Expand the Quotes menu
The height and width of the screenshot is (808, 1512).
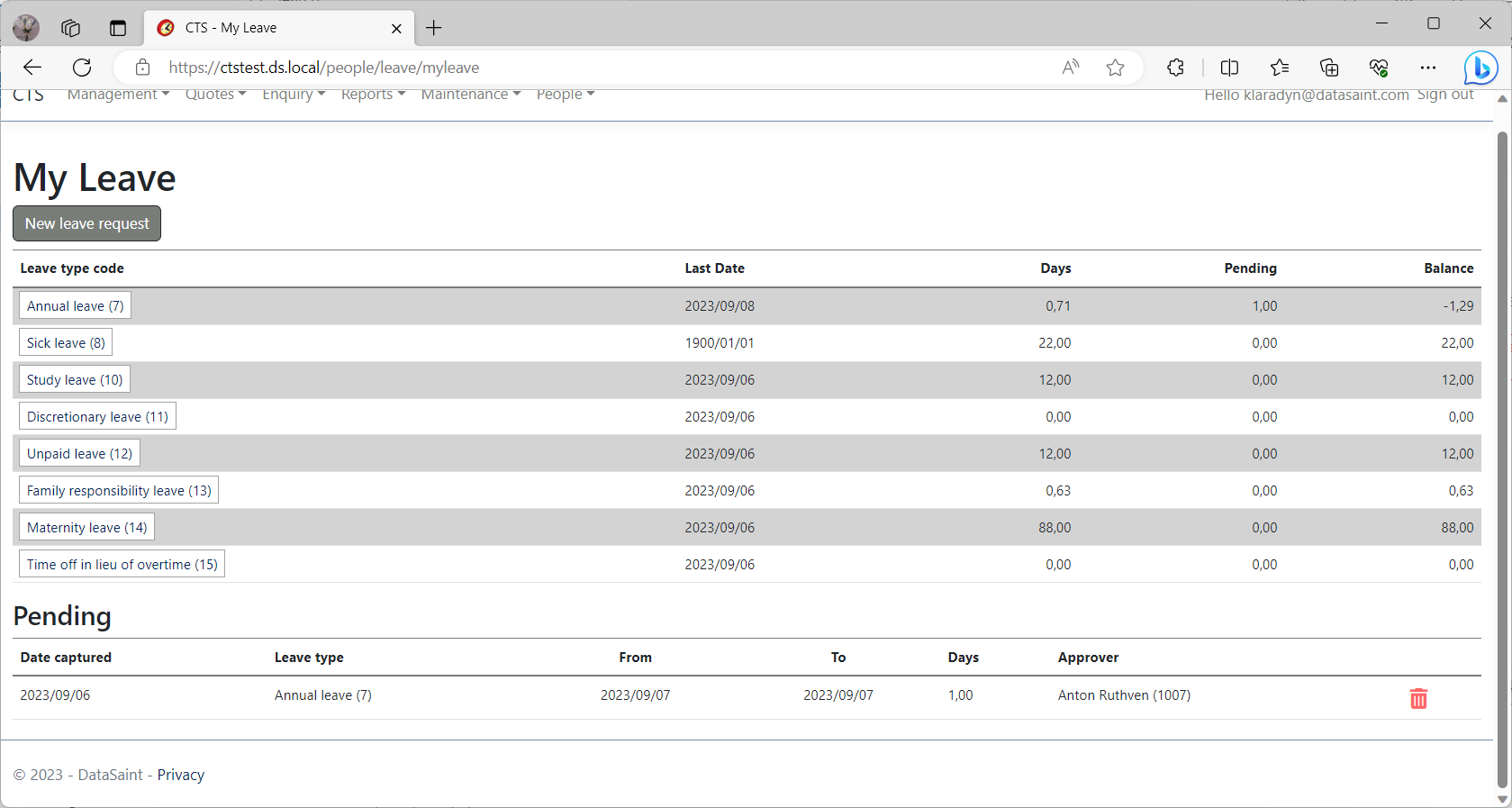point(215,94)
